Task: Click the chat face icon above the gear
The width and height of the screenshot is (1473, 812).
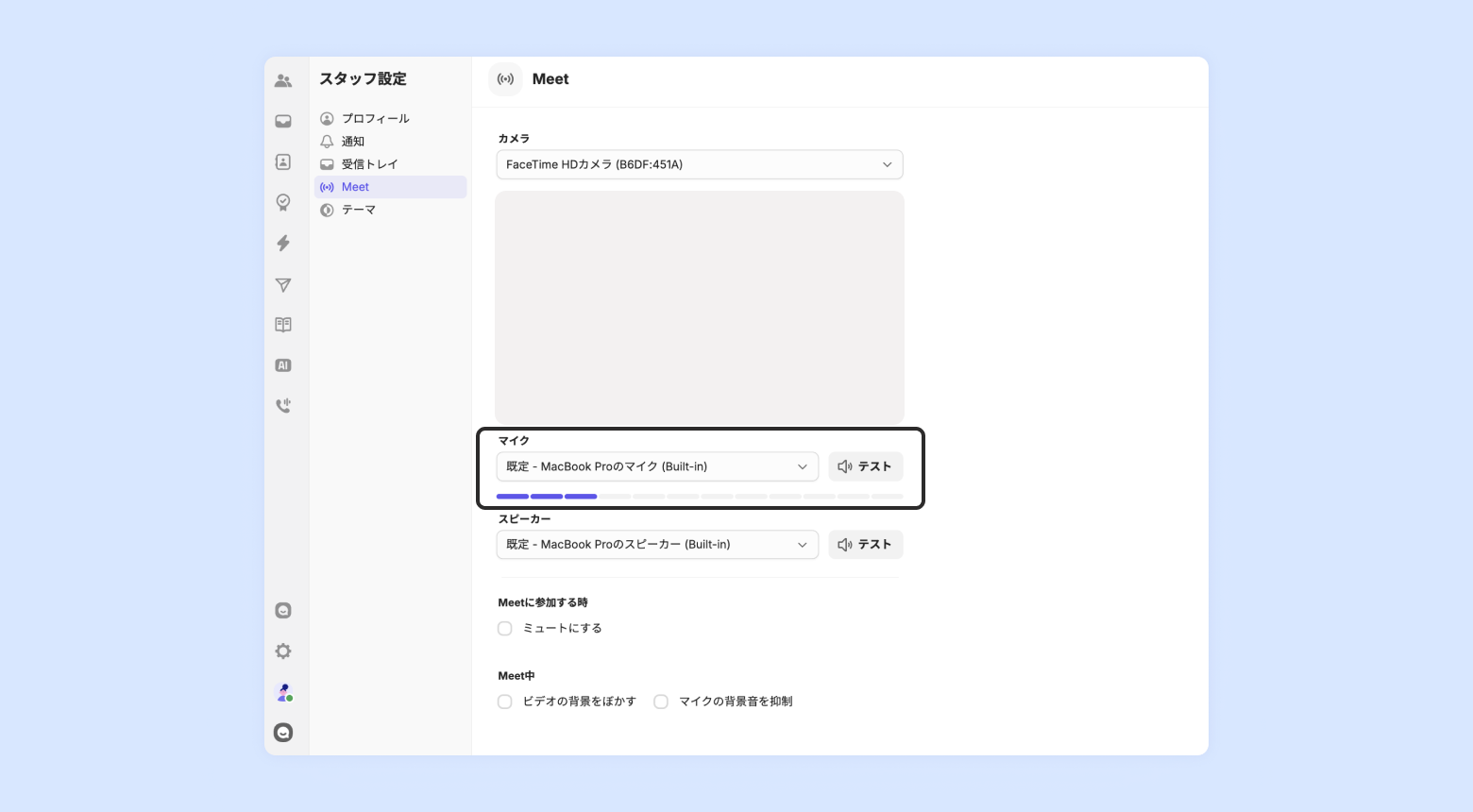Action: [283, 611]
